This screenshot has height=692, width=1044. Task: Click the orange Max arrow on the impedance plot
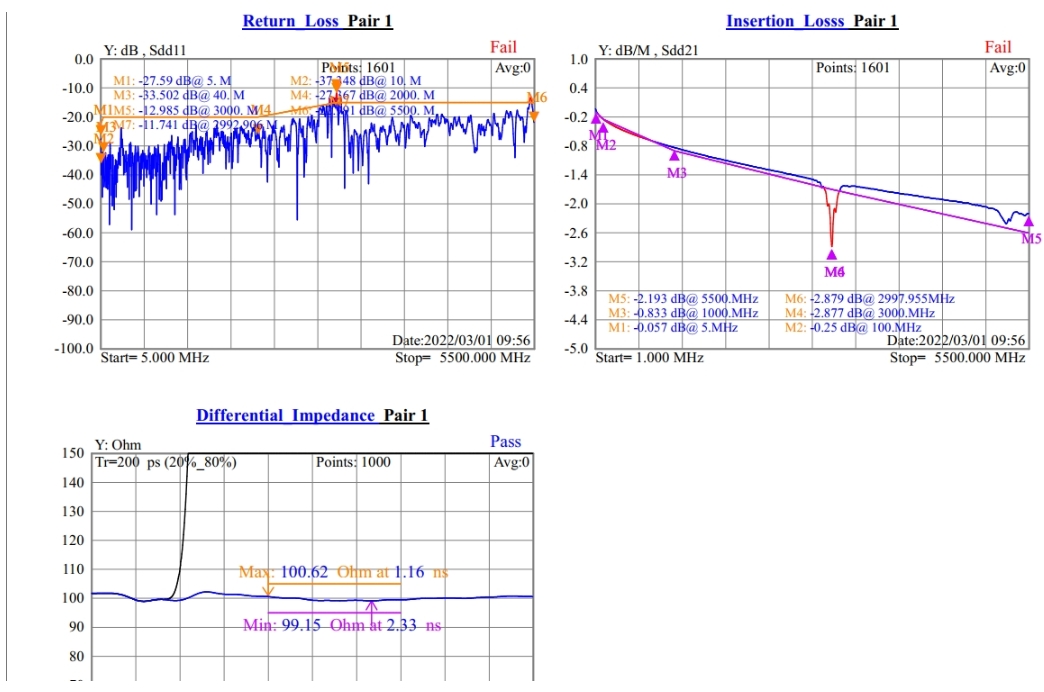pyautogui.click(x=268, y=590)
